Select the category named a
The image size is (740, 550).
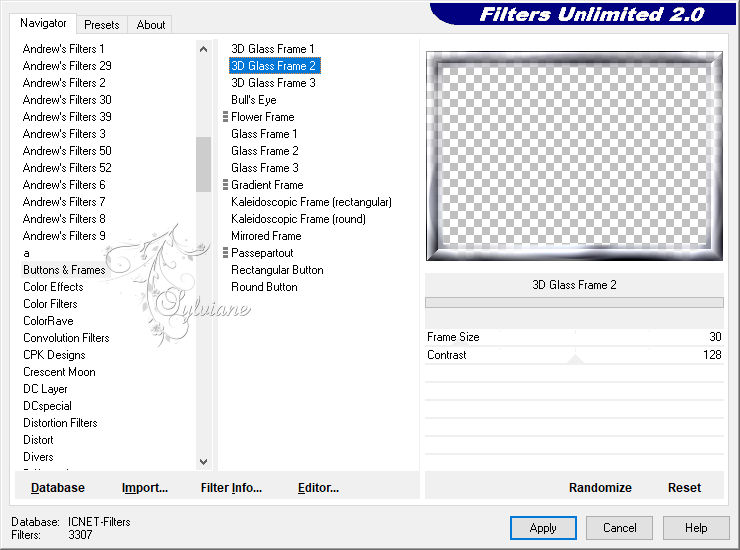26,253
